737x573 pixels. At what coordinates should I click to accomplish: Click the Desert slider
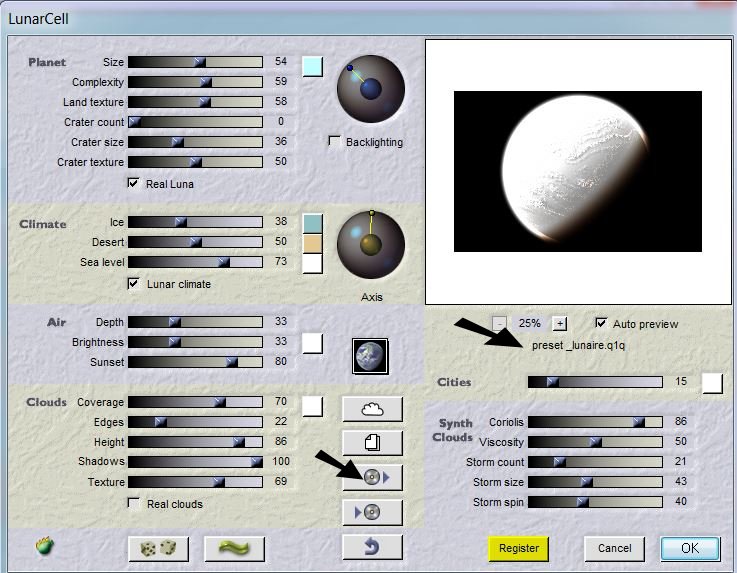196,242
